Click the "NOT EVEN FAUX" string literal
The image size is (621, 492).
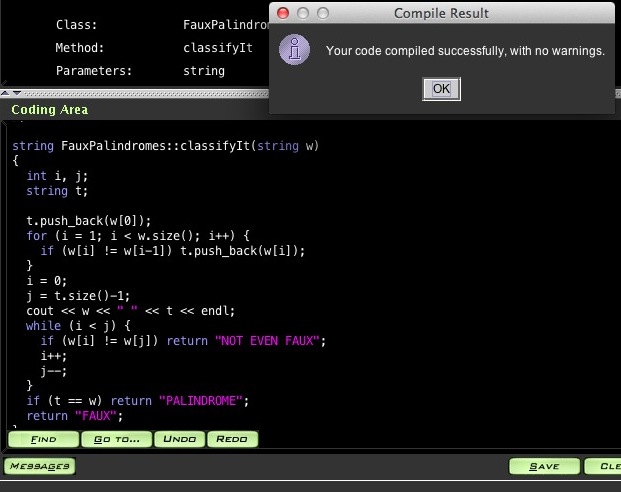click(270, 341)
